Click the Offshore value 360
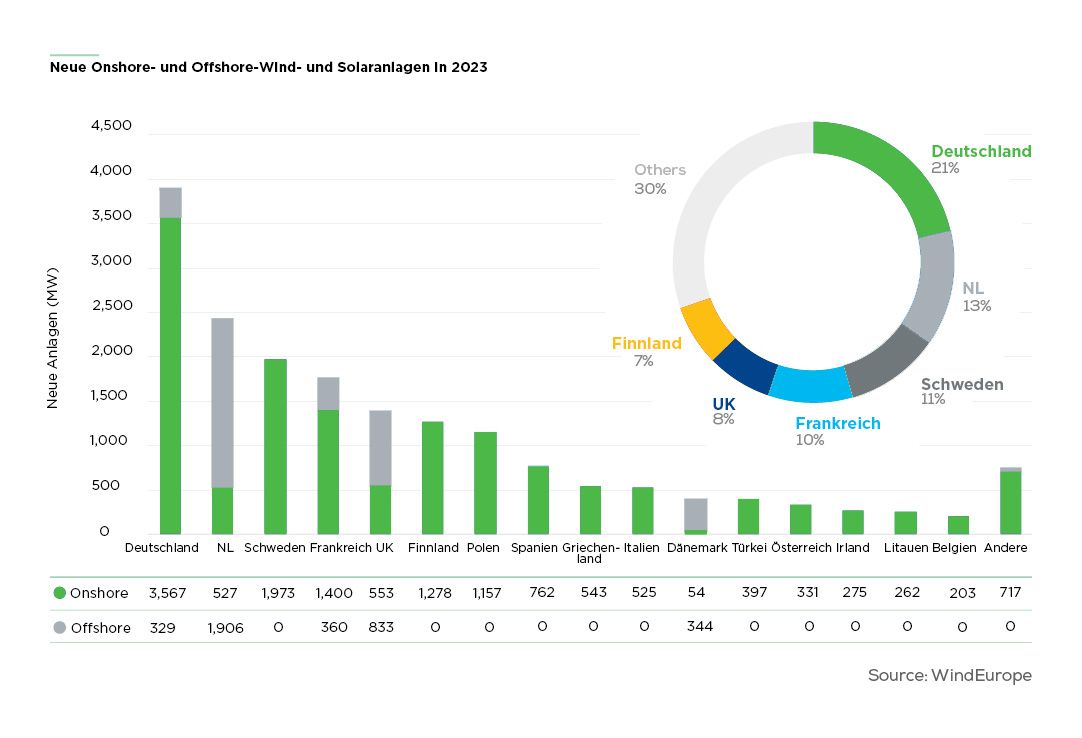The width and height of the screenshot is (1082, 738). tap(334, 627)
